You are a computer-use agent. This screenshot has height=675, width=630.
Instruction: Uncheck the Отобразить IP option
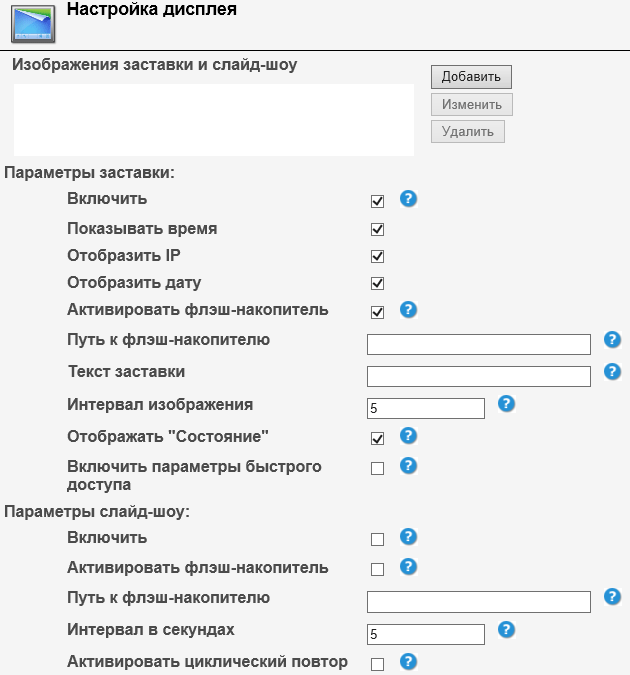pos(377,256)
